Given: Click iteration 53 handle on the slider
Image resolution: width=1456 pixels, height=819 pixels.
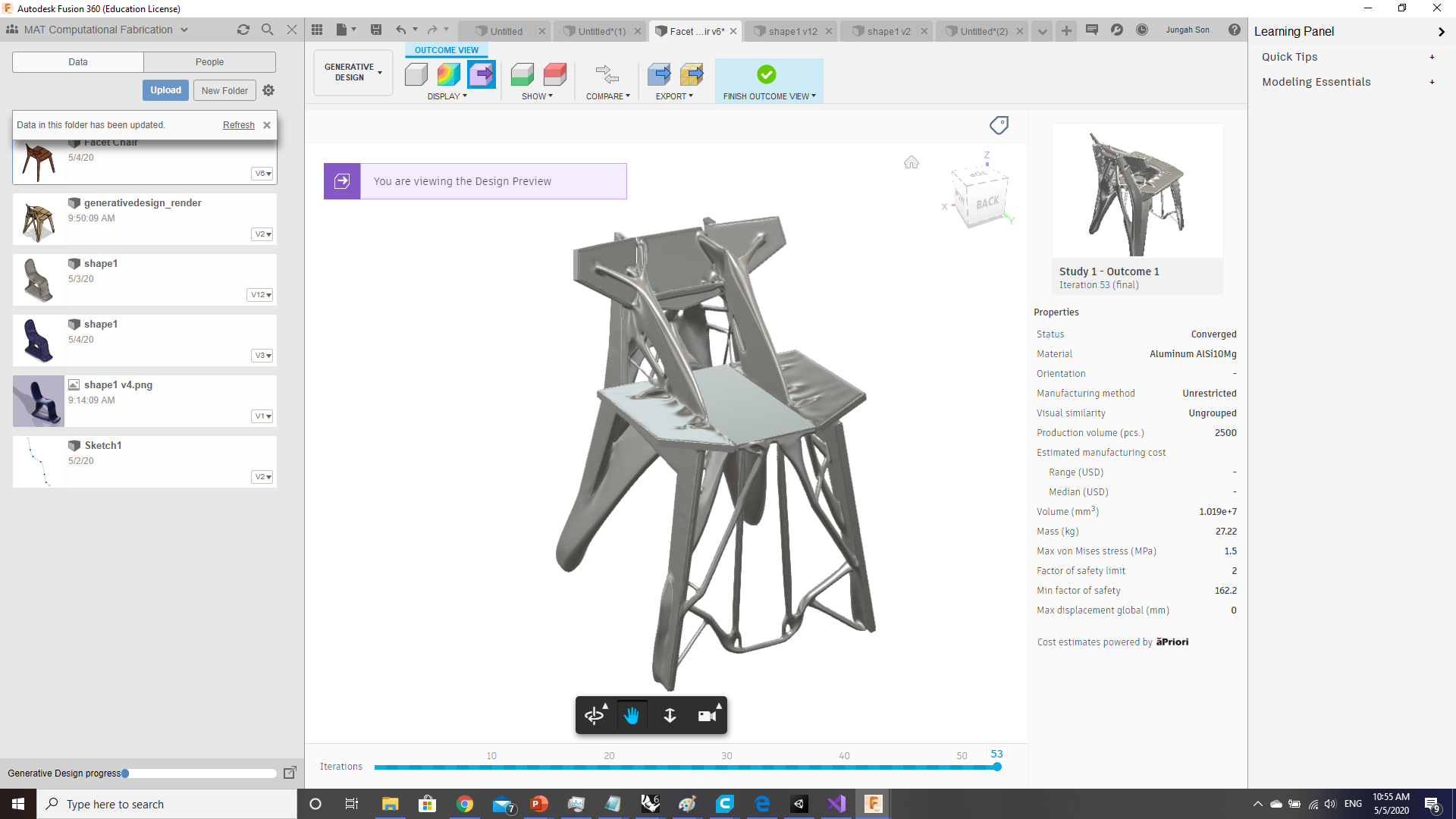Looking at the screenshot, I should click(x=997, y=767).
